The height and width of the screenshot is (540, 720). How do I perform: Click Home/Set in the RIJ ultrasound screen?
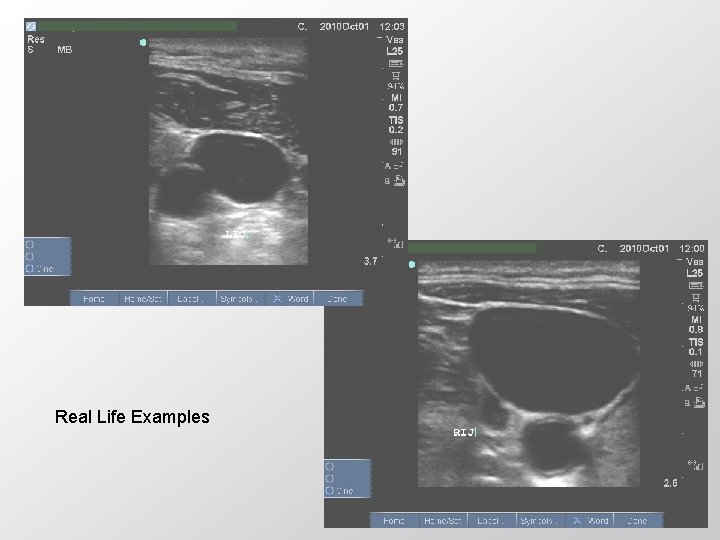coord(443,521)
